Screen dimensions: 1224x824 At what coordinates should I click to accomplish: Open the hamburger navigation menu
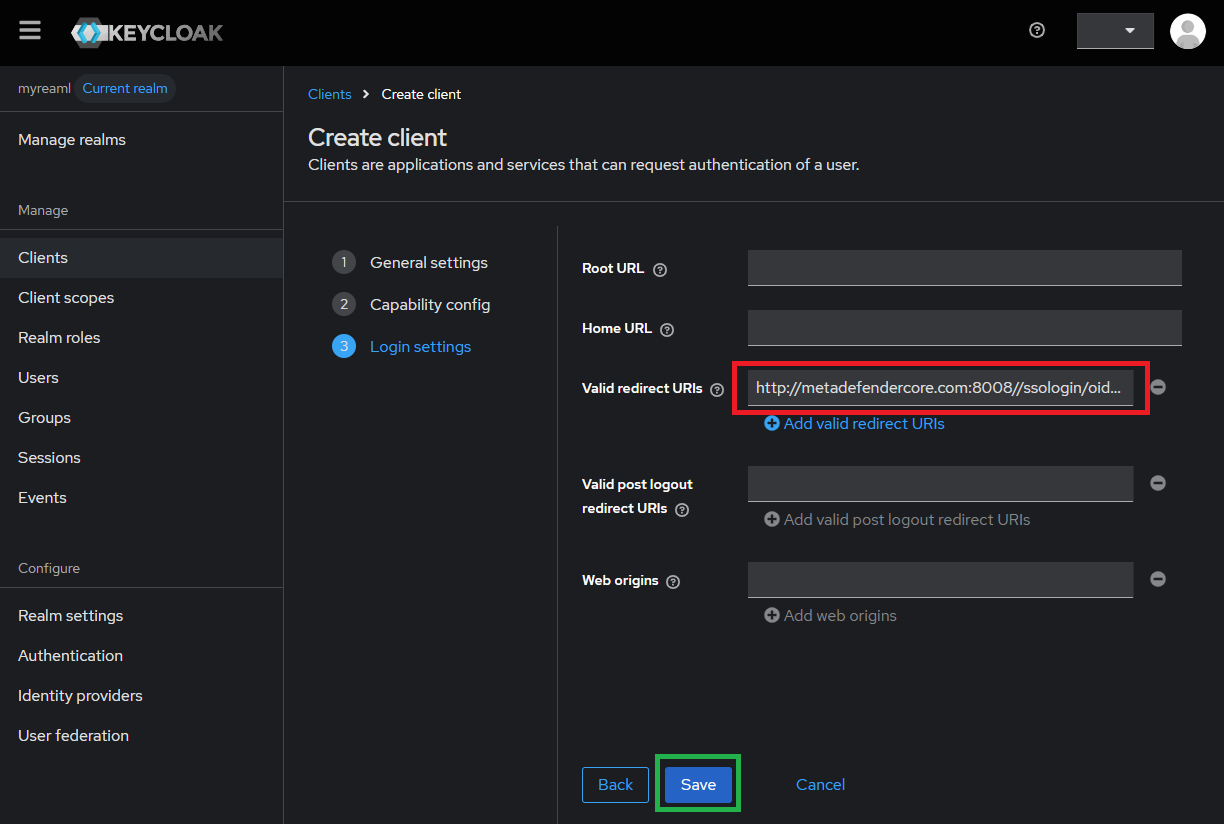(x=30, y=30)
